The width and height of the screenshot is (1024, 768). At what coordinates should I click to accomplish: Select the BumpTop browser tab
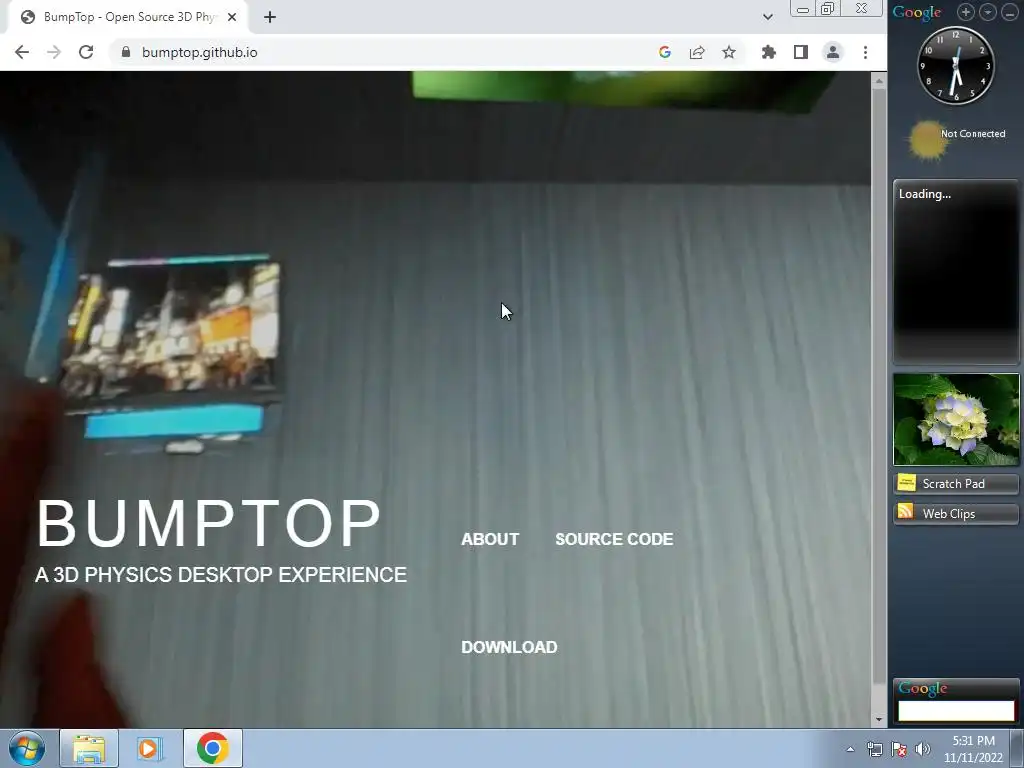[x=127, y=17]
